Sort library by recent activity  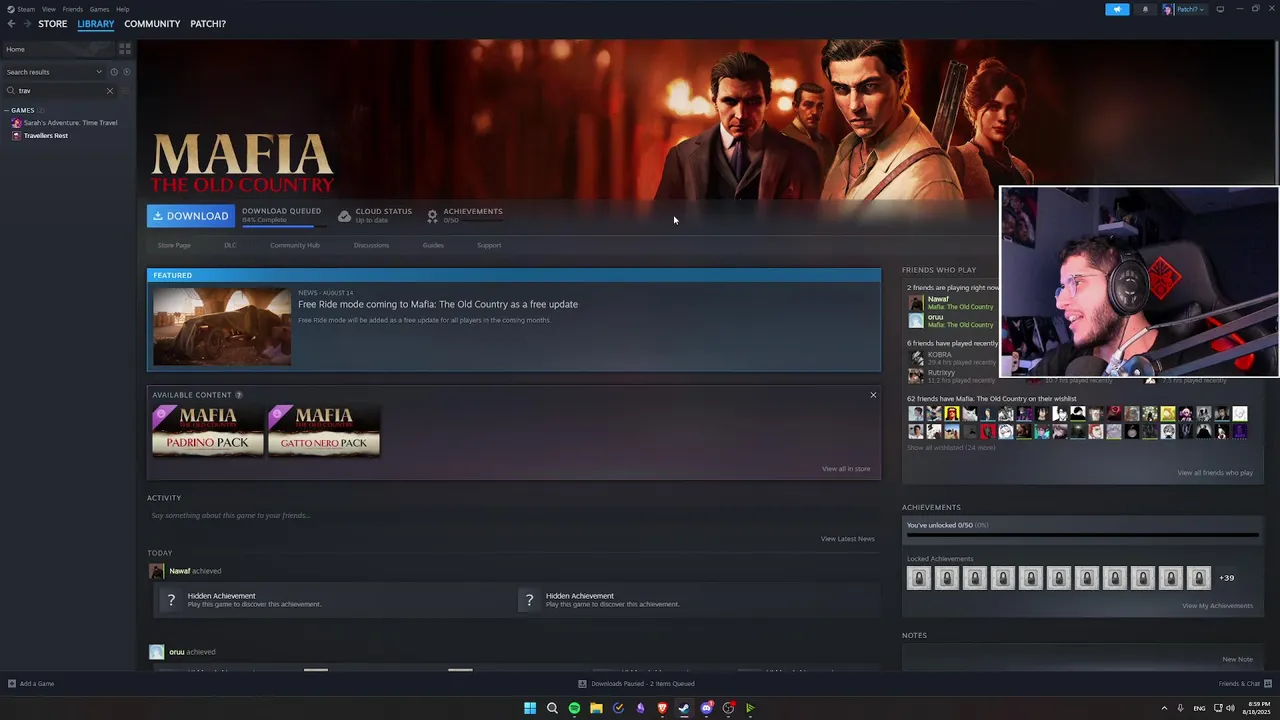tap(114, 72)
